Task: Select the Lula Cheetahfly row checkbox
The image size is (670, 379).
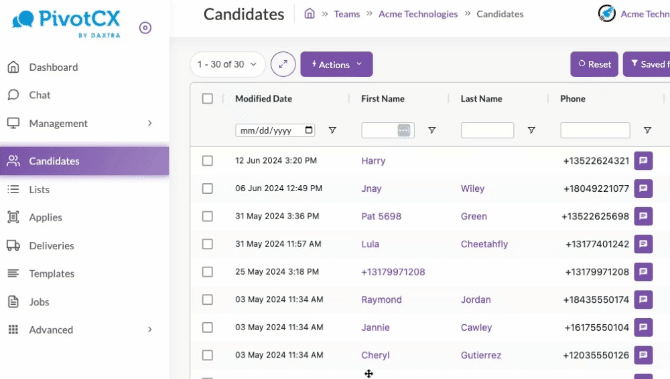Action: (207, 244)
